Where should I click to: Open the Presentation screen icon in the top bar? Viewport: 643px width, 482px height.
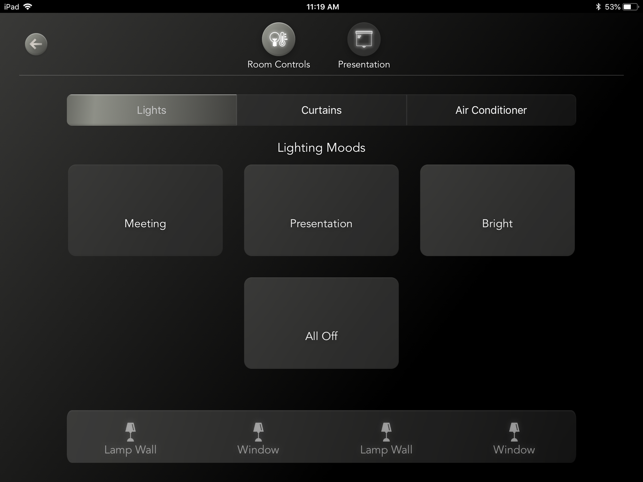coord(364,39)
